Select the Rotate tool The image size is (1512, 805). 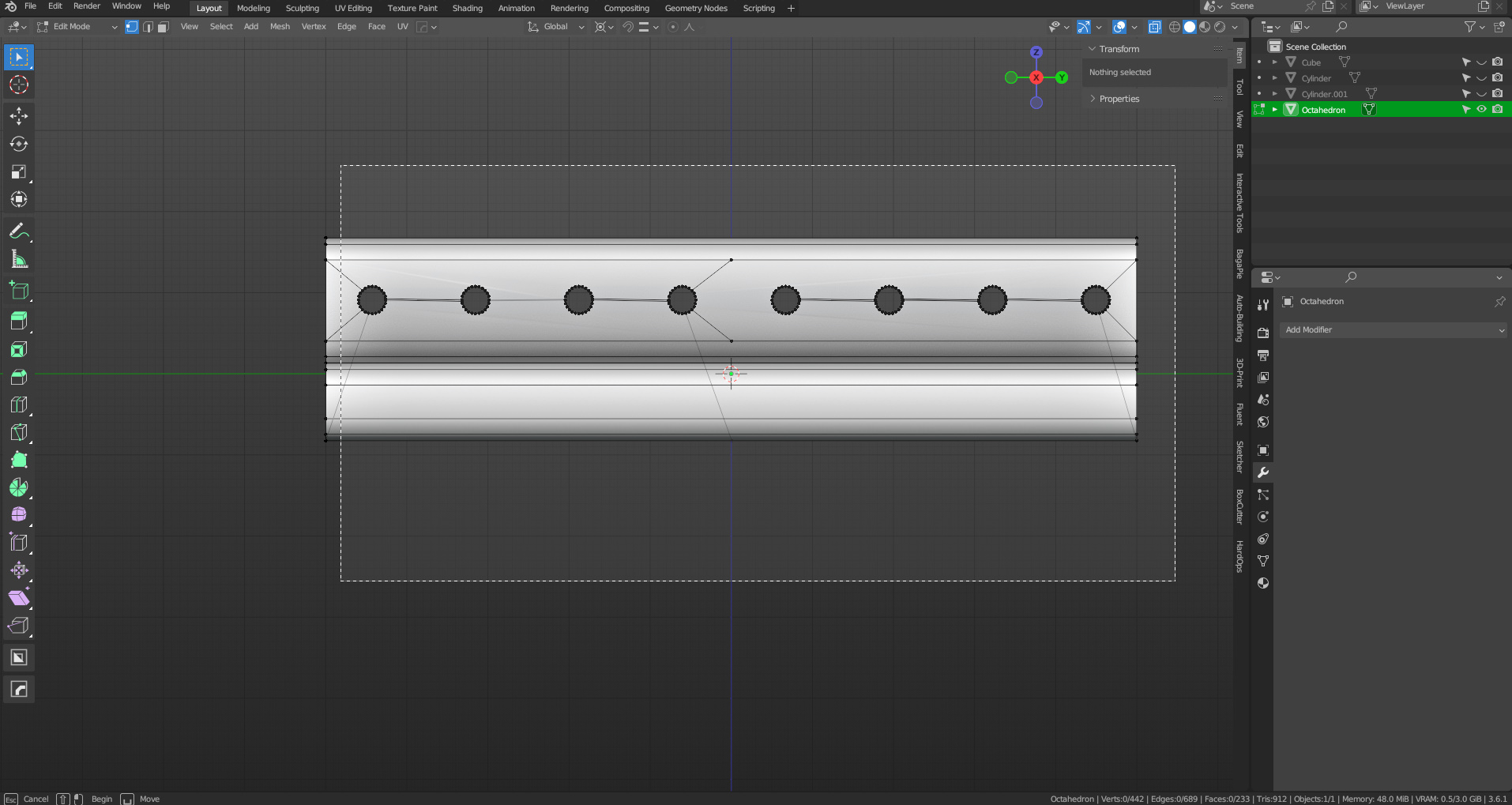tap(19, 145)
